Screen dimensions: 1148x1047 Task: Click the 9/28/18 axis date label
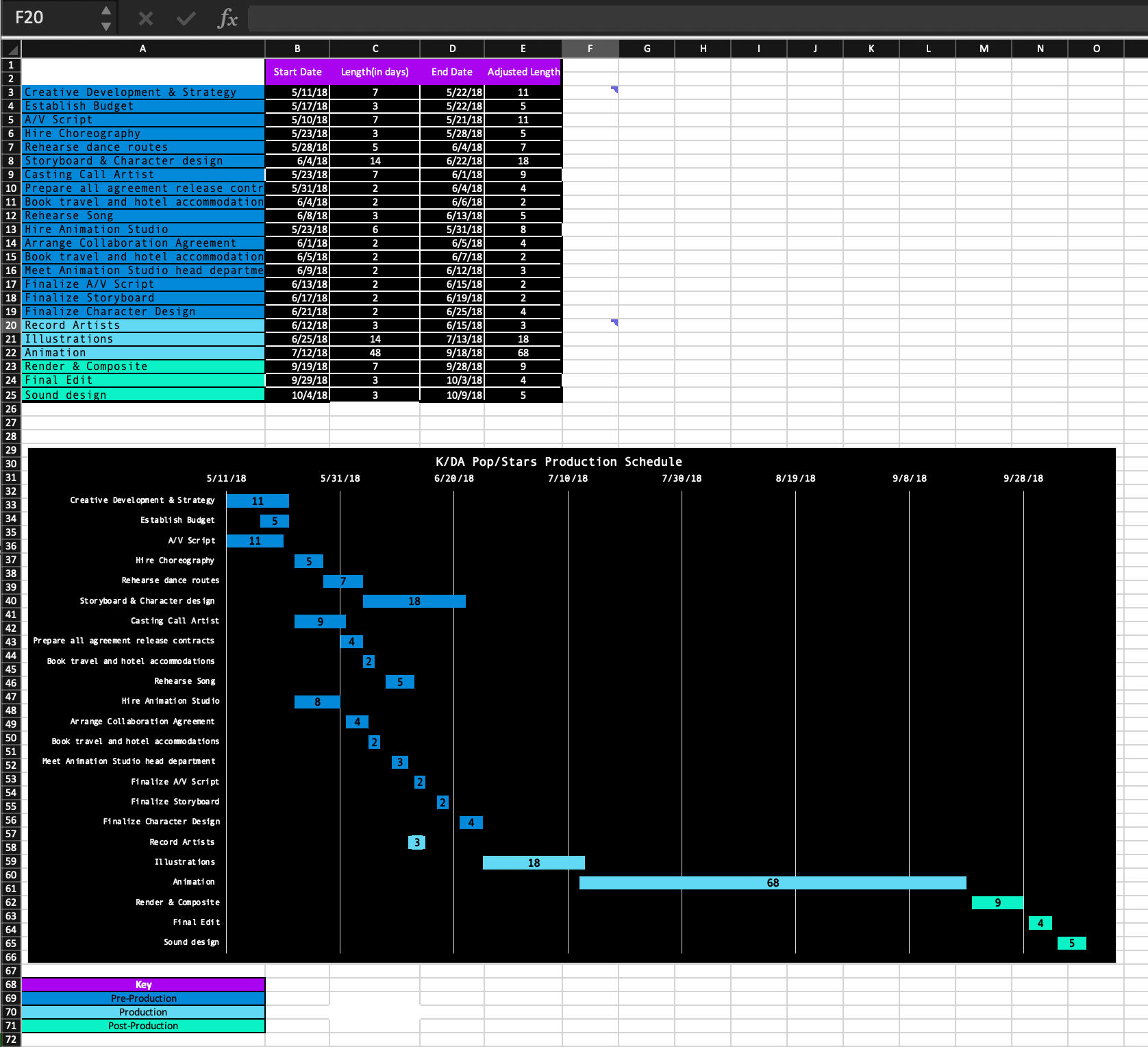click(x=1023, y=478)
